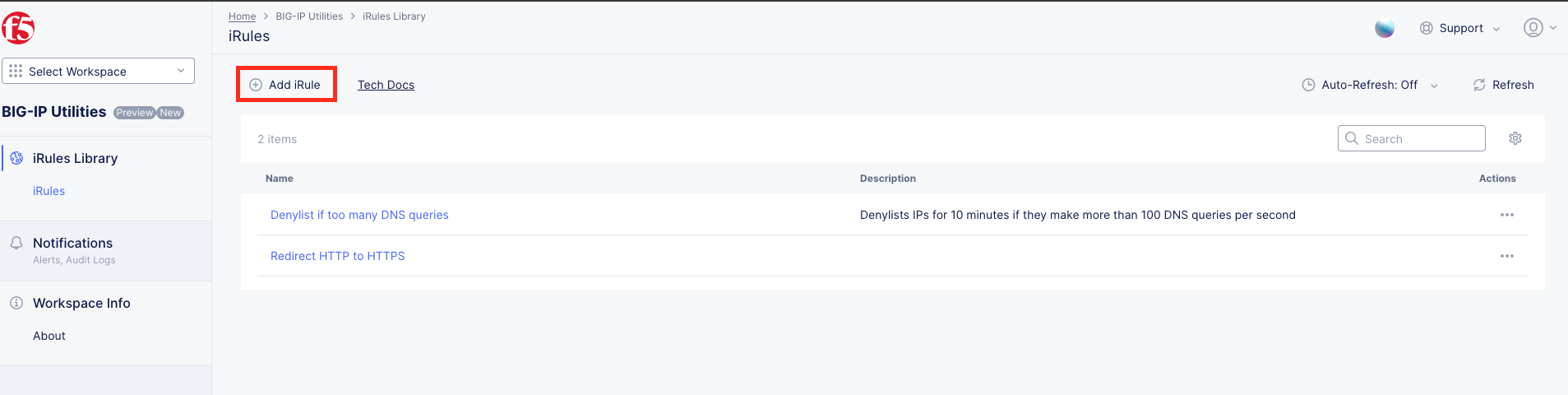Screen dimensions: 1568x395
Task: Open the user account menu
Action: tap(1539, 28)
